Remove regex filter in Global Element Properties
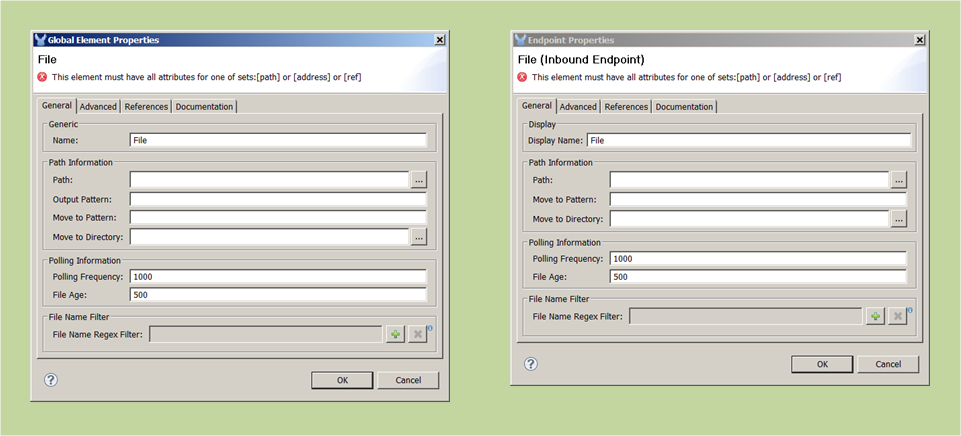 point(417,334)
